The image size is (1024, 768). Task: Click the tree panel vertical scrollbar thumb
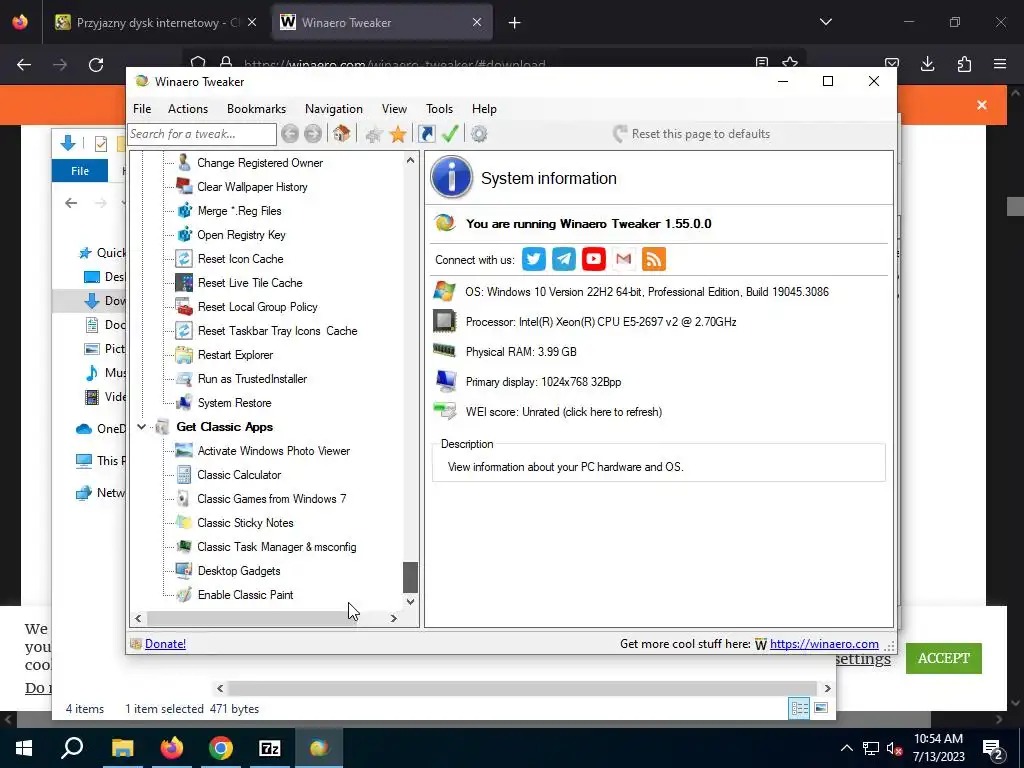pos(410,577)
